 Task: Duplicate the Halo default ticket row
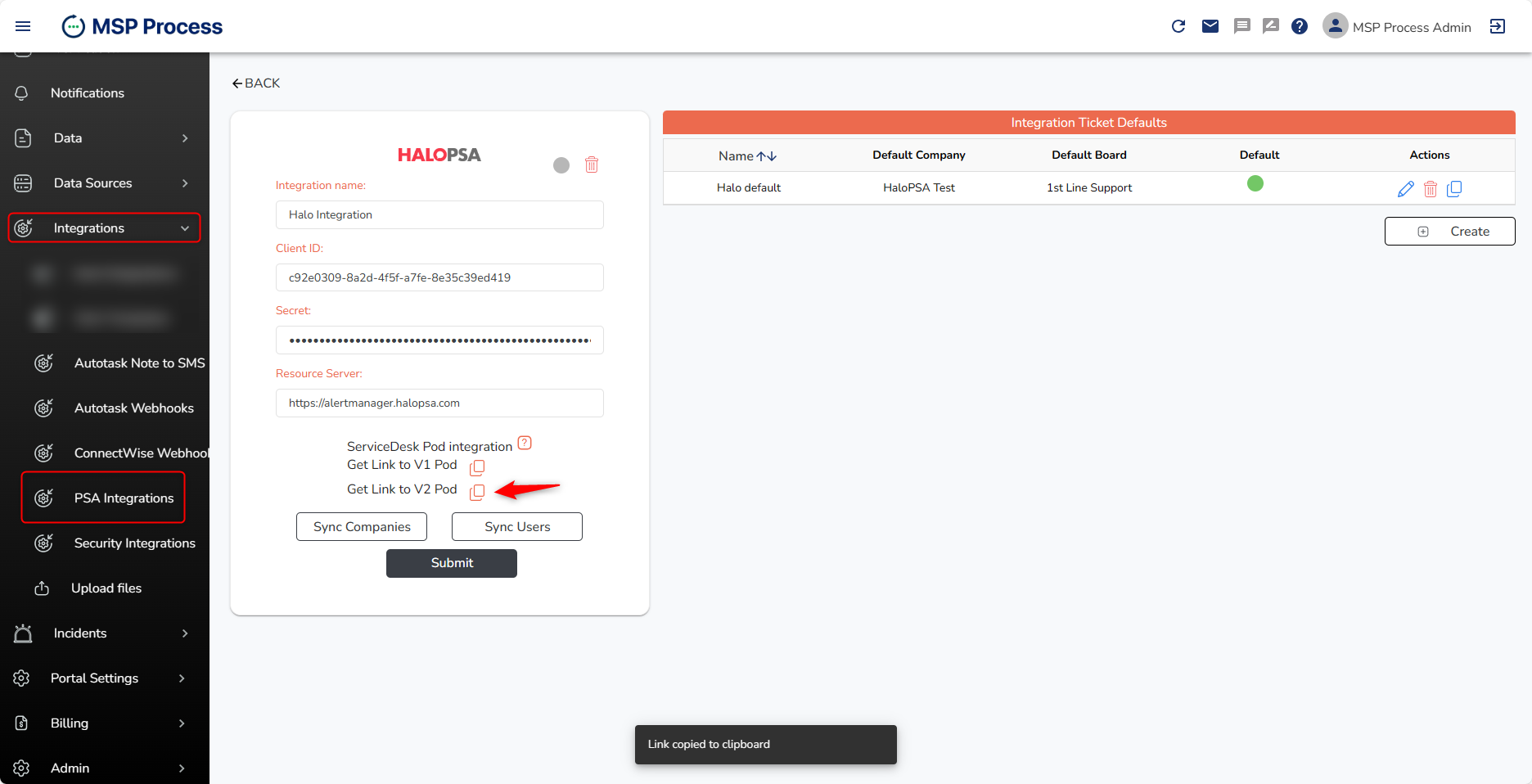1454,189
